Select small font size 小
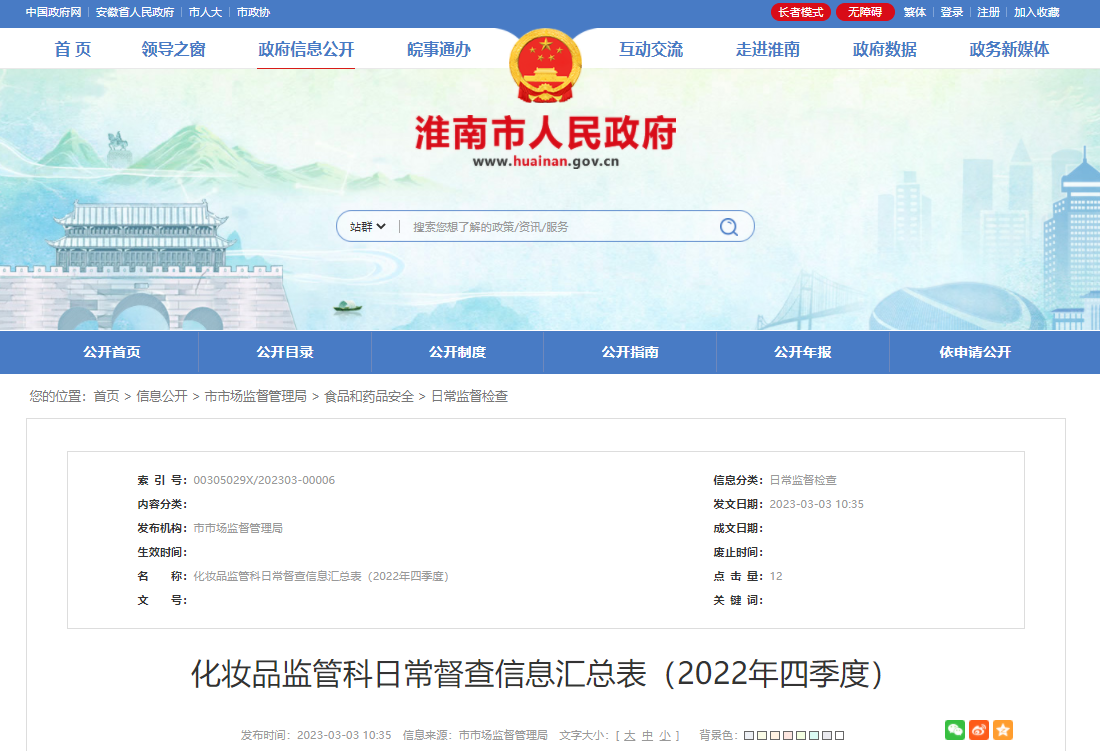 point(665,735)
